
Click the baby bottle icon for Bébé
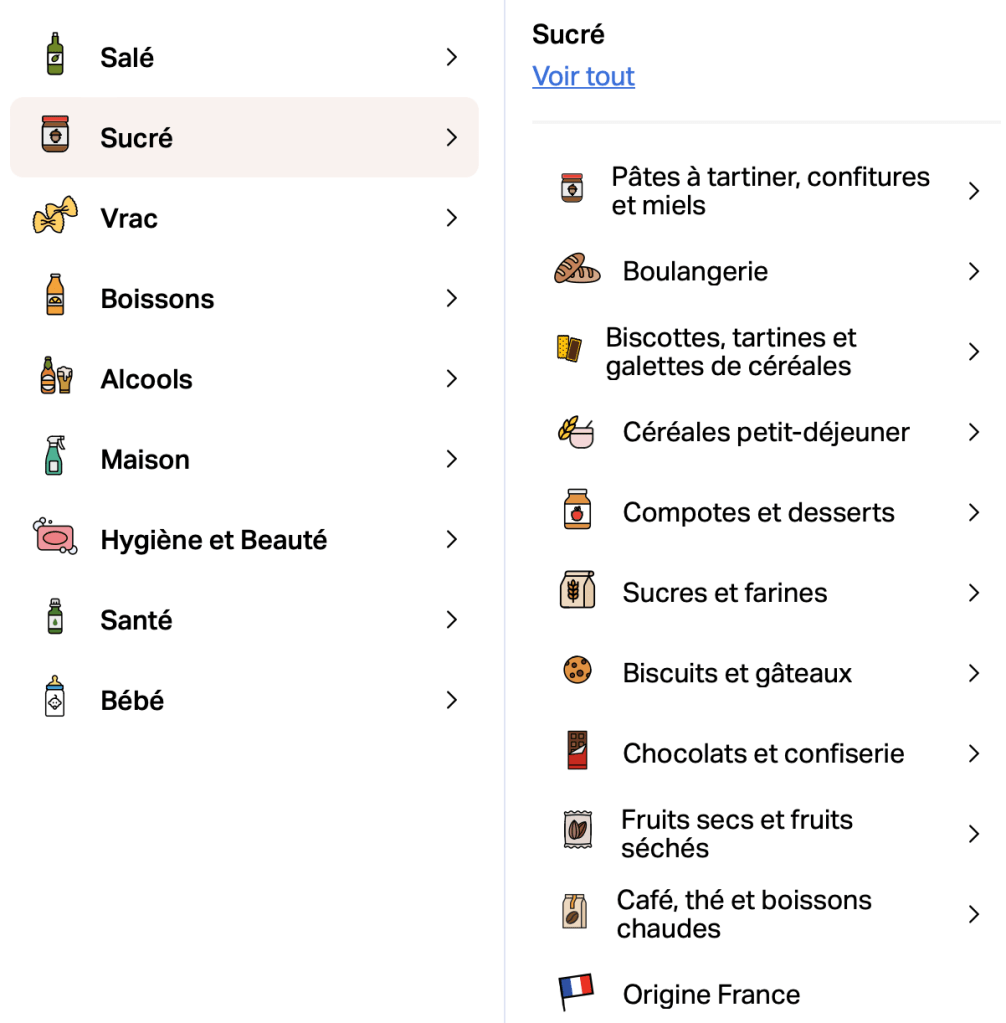click(55, 697)
